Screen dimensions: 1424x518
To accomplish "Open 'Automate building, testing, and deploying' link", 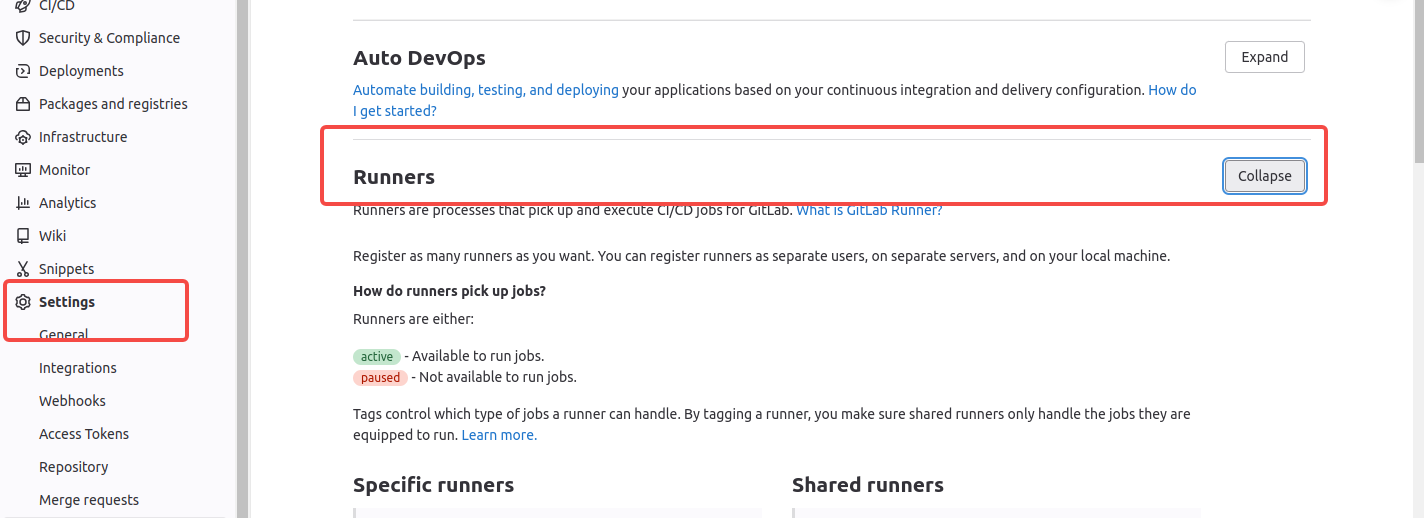I will [x=485, y=90].
